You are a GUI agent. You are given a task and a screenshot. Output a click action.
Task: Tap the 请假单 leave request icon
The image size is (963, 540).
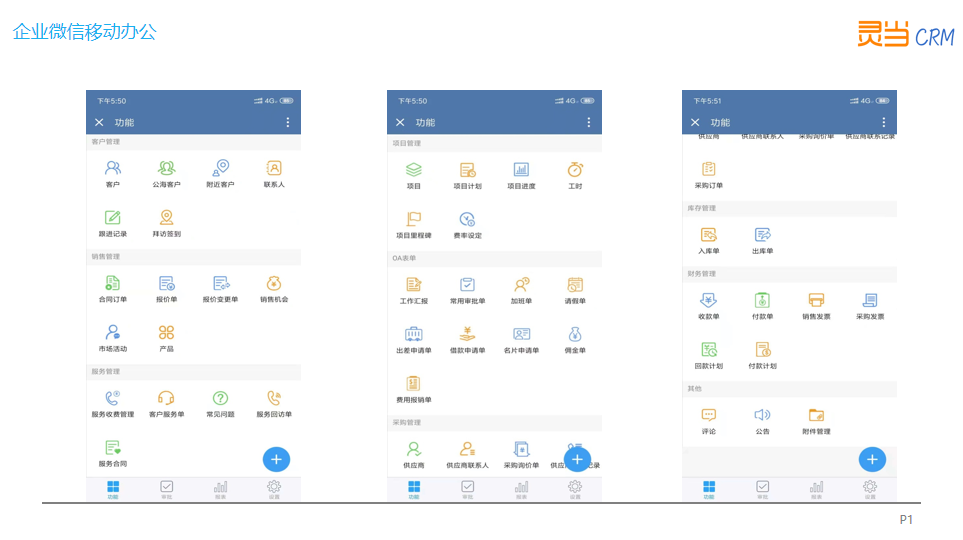575,284
